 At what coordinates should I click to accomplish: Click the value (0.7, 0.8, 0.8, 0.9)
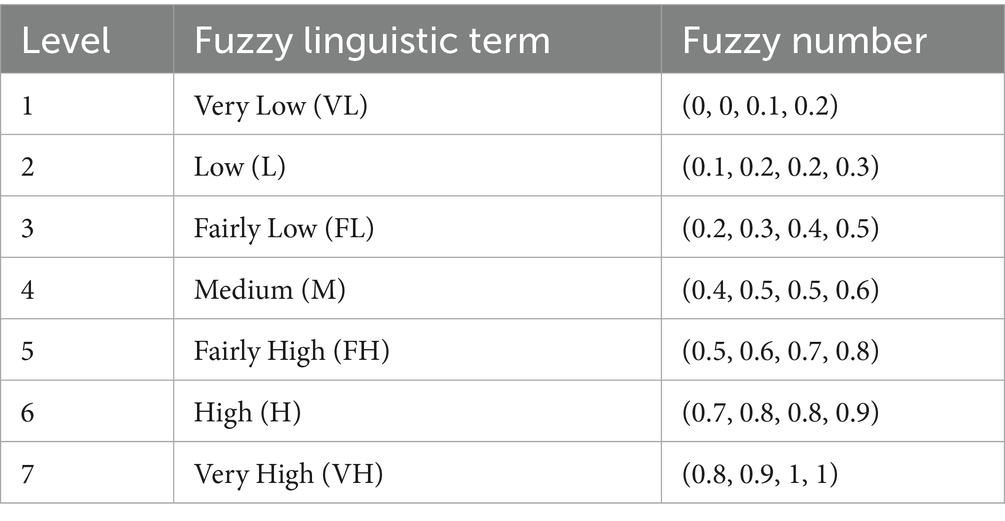pyautogui.click(x=779, y=412)
